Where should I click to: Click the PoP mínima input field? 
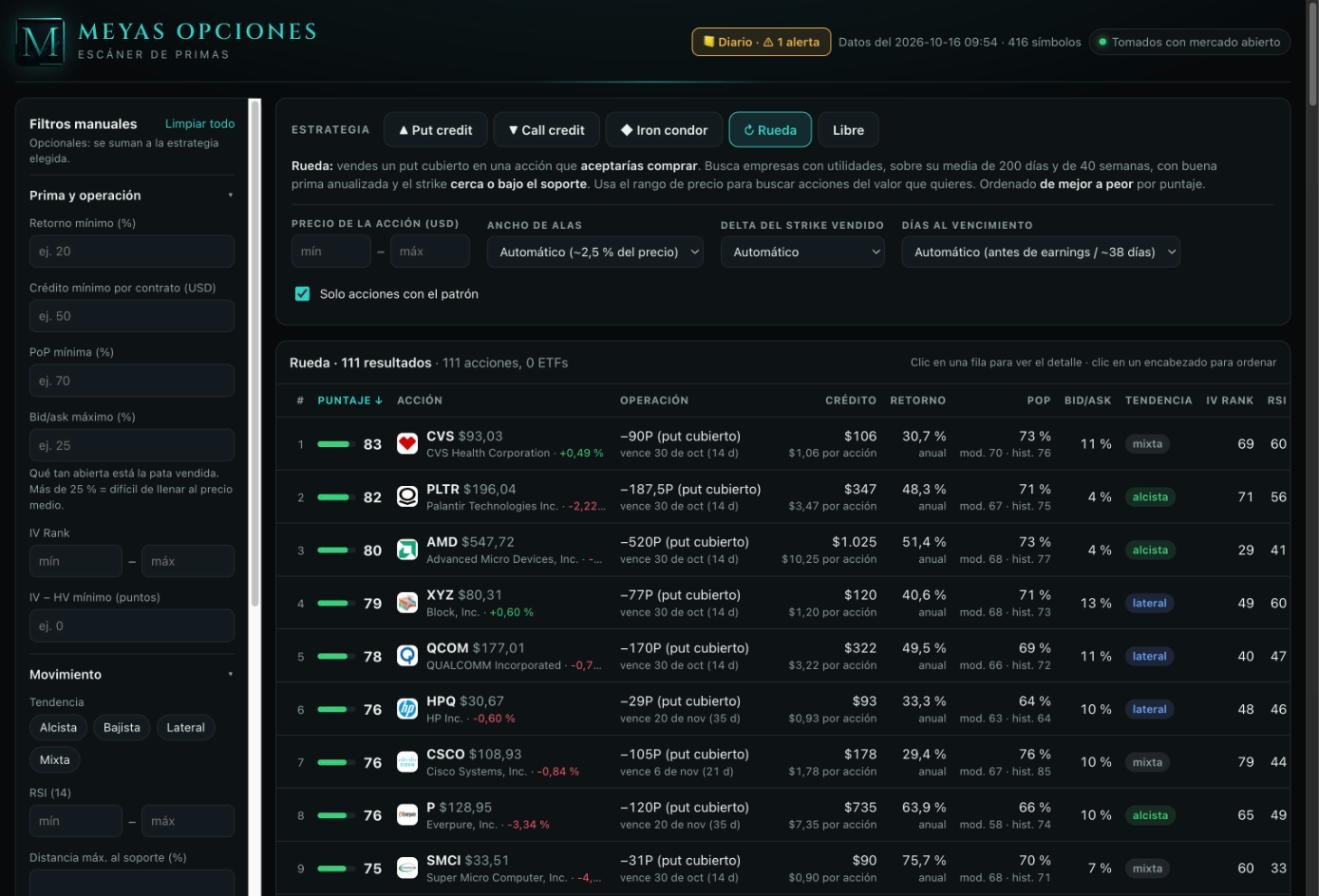(132, 381)
